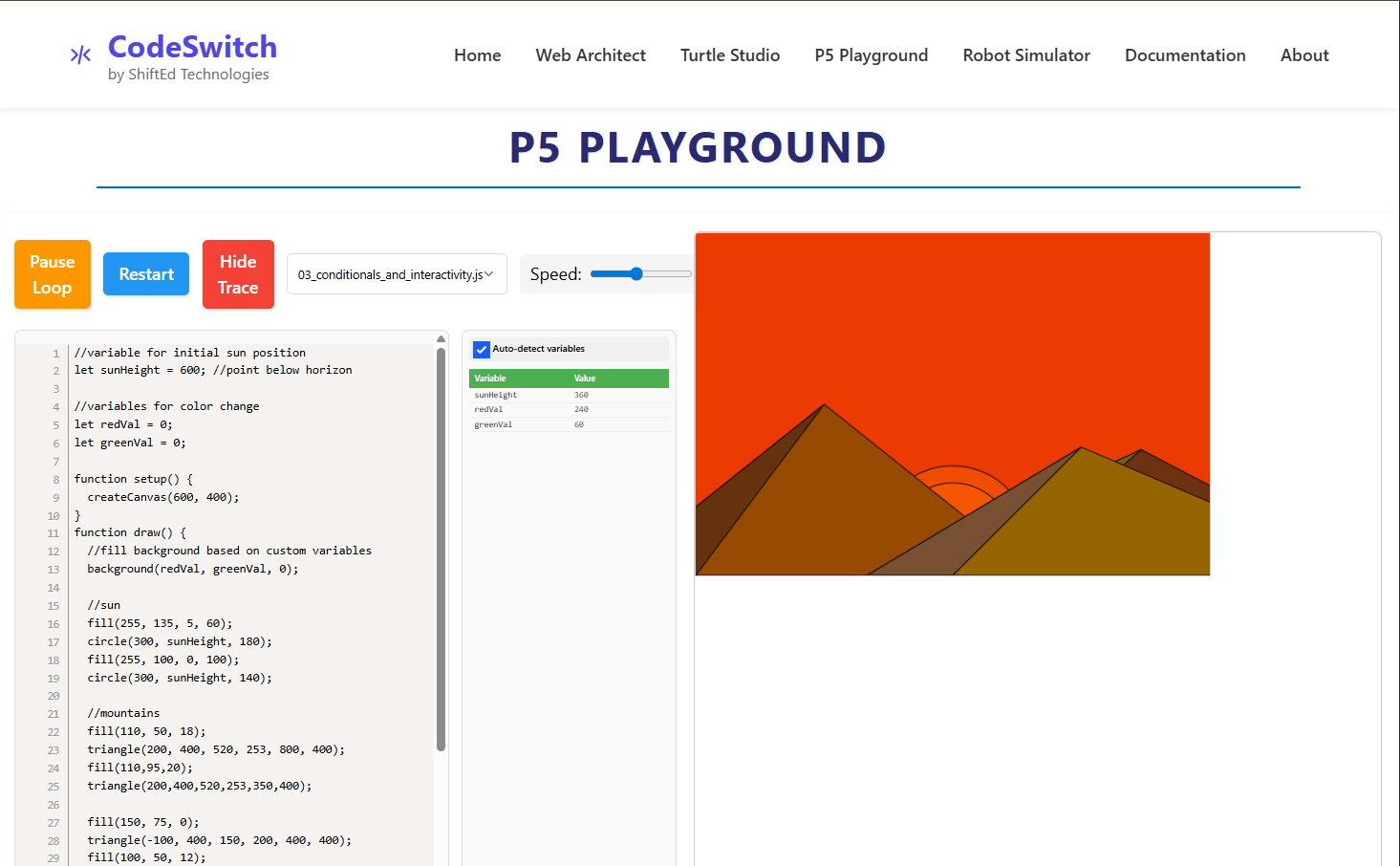Toggle the Auto-detect variables checkbox
Image resolution: width=1400 pixels, height=866 pixels.
[482, 350]
